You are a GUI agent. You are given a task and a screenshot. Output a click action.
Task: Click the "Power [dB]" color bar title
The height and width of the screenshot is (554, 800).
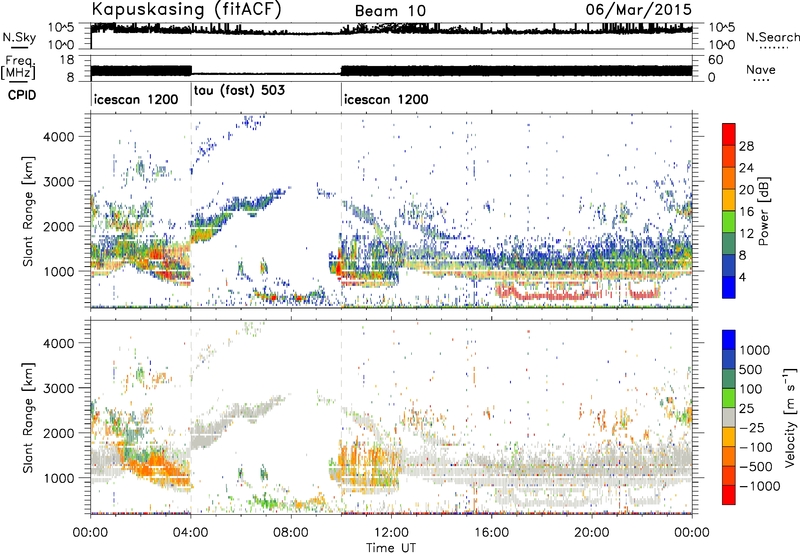pyautogui.click(x=763, y=211)
